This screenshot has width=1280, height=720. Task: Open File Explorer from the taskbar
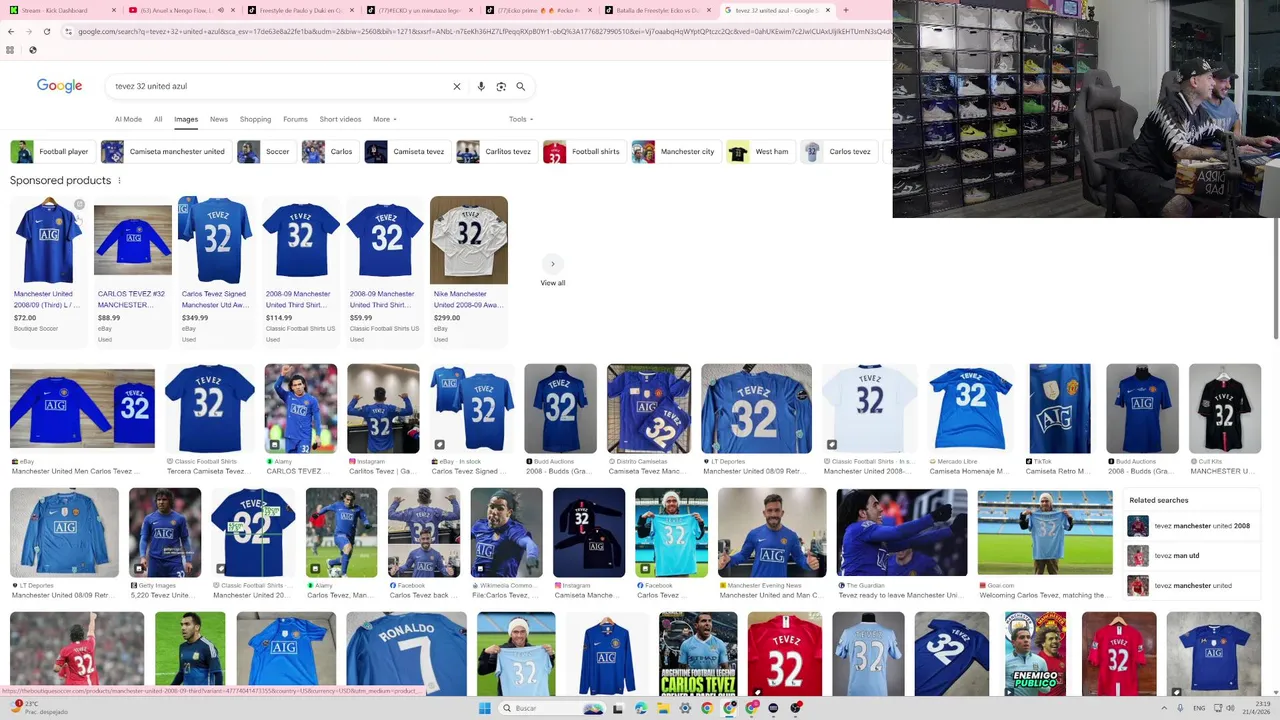coord(663,708)
